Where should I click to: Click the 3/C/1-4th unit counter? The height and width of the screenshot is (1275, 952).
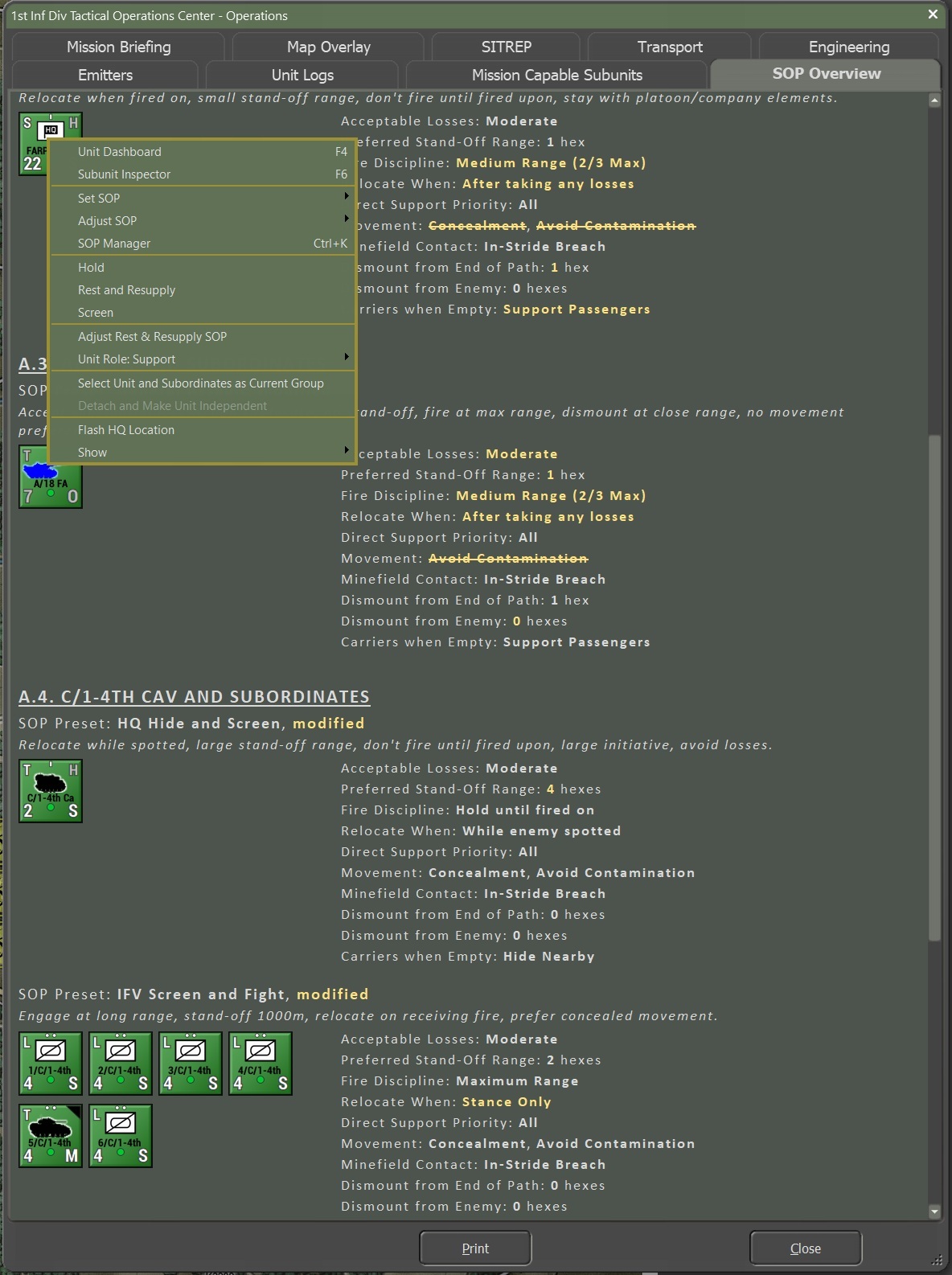click(x=191, y=1064)
